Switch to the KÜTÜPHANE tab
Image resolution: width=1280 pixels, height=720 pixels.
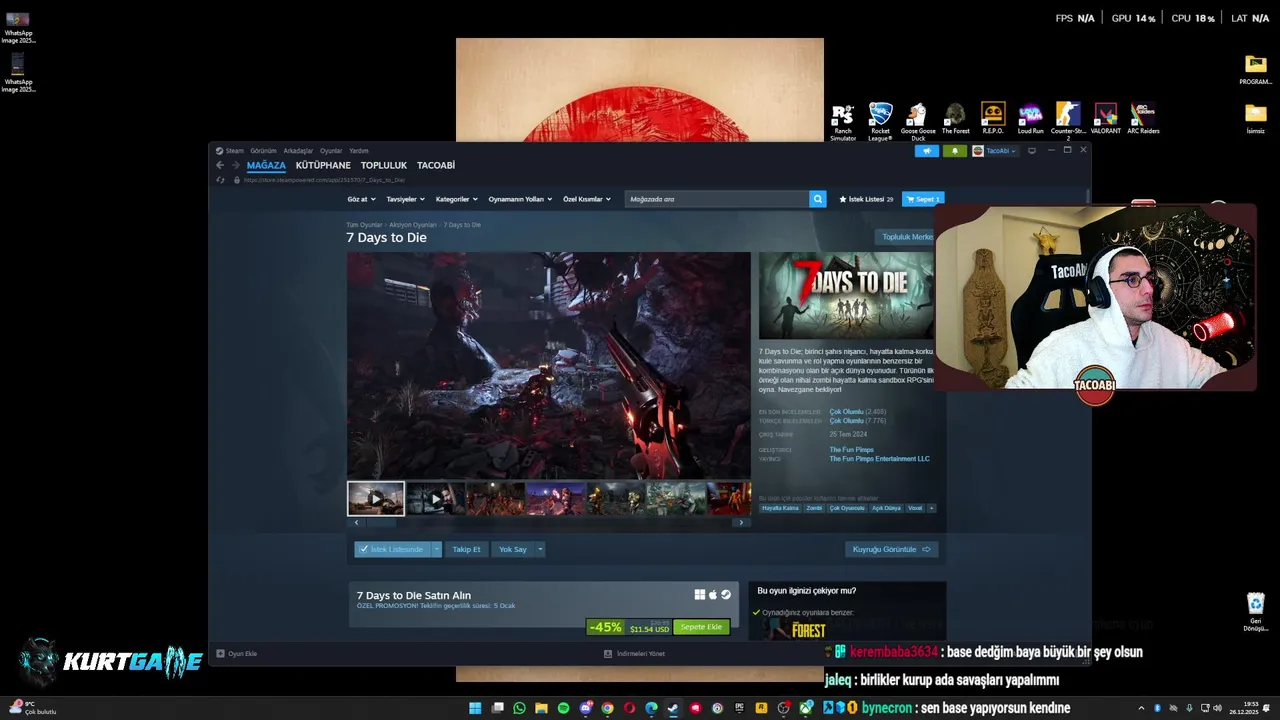click(323, 165)
